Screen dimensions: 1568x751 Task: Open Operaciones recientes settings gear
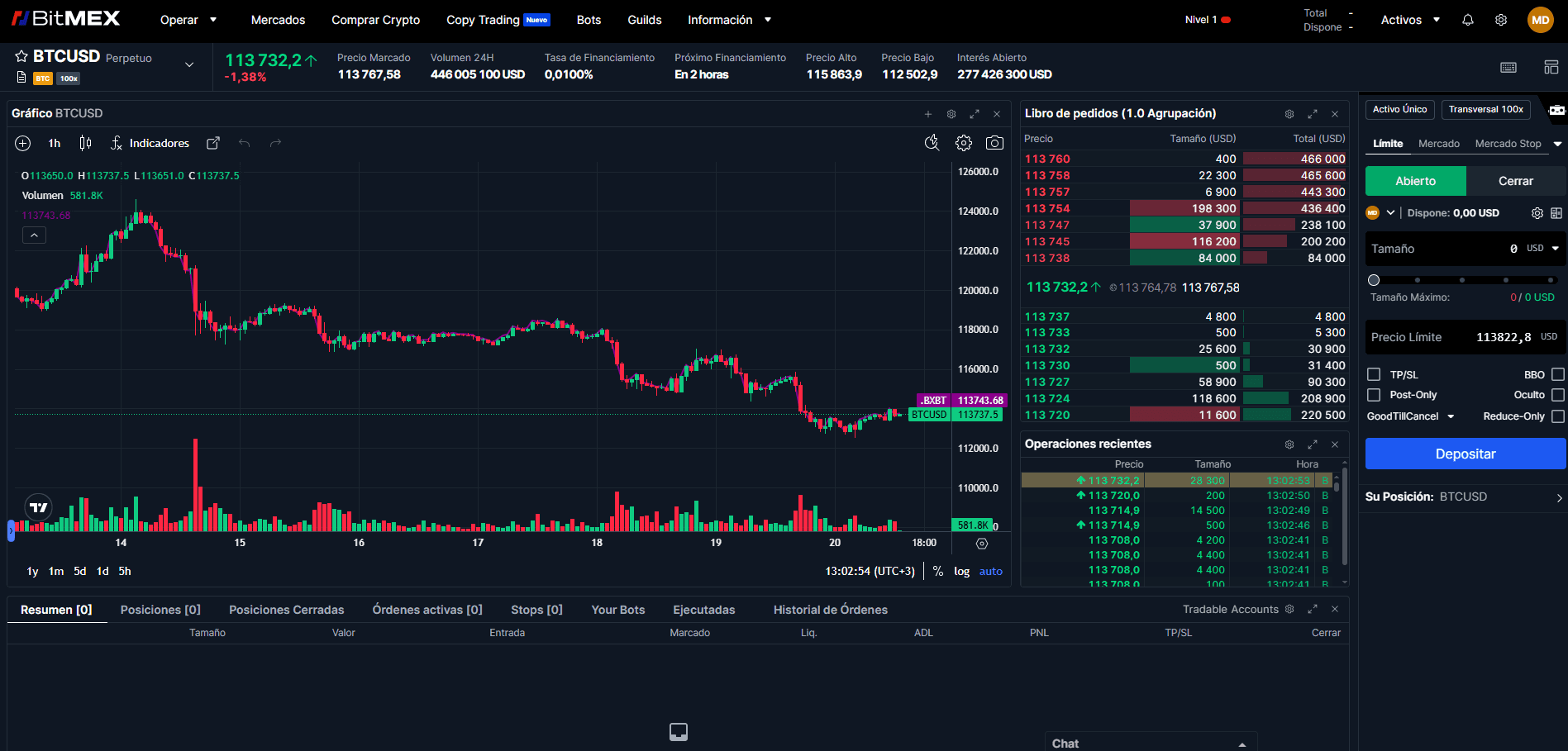pyautogui.click(x=1289, y=444)
